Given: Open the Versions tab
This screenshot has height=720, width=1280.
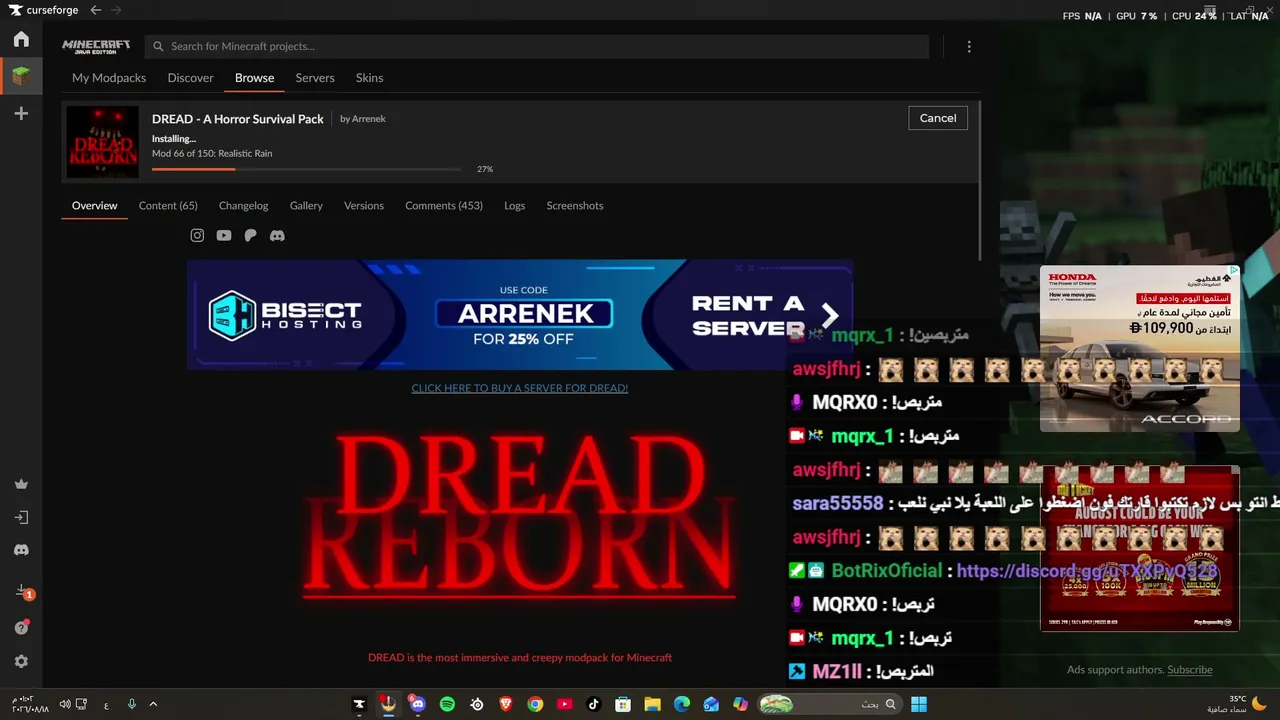Looking at the screenshot, I should pyautogui.click(x=364, y=205).
